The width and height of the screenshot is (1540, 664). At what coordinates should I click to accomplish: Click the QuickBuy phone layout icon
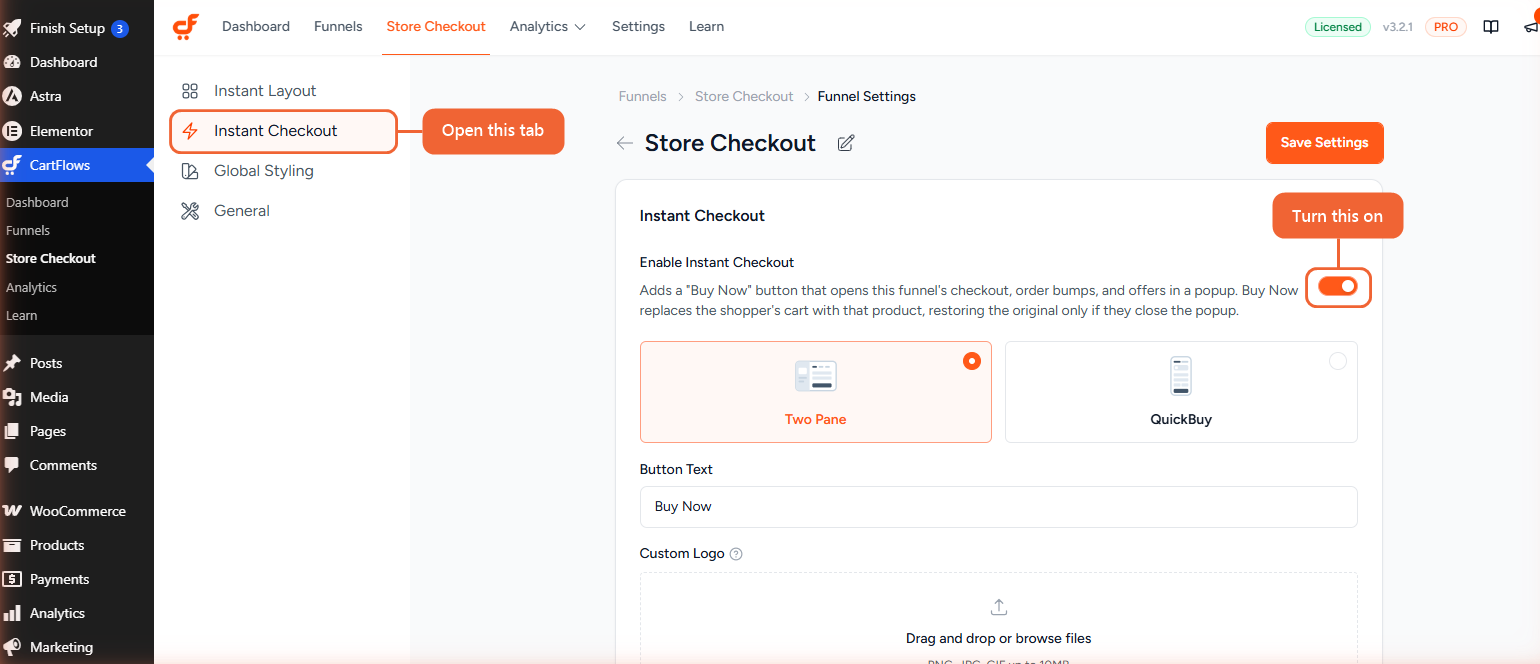pyautogui.click(x=1181, y=376)
